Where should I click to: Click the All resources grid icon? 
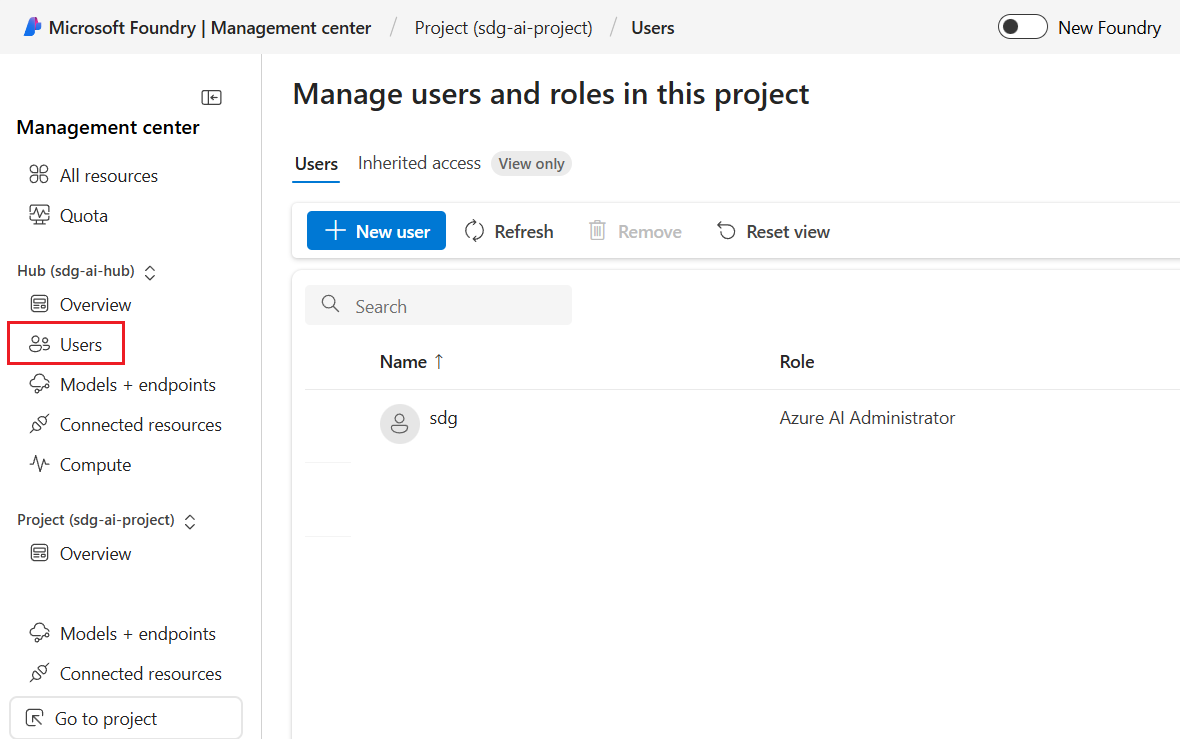click(39, 175)
